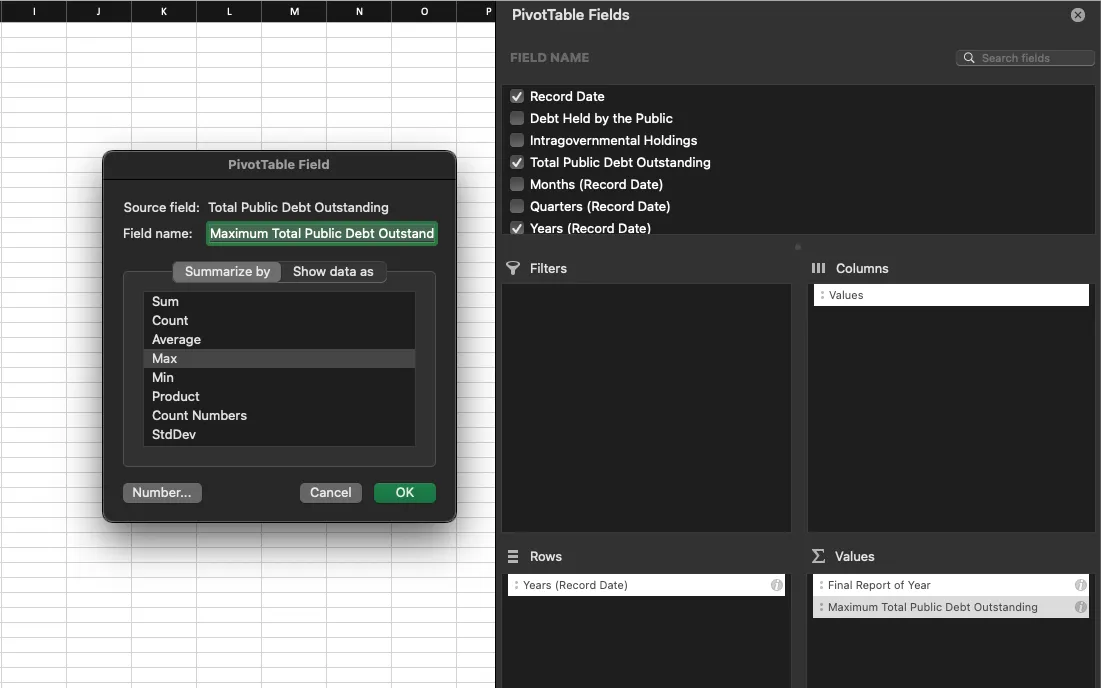Uncheck the Record Date field

tap(517, 96)
